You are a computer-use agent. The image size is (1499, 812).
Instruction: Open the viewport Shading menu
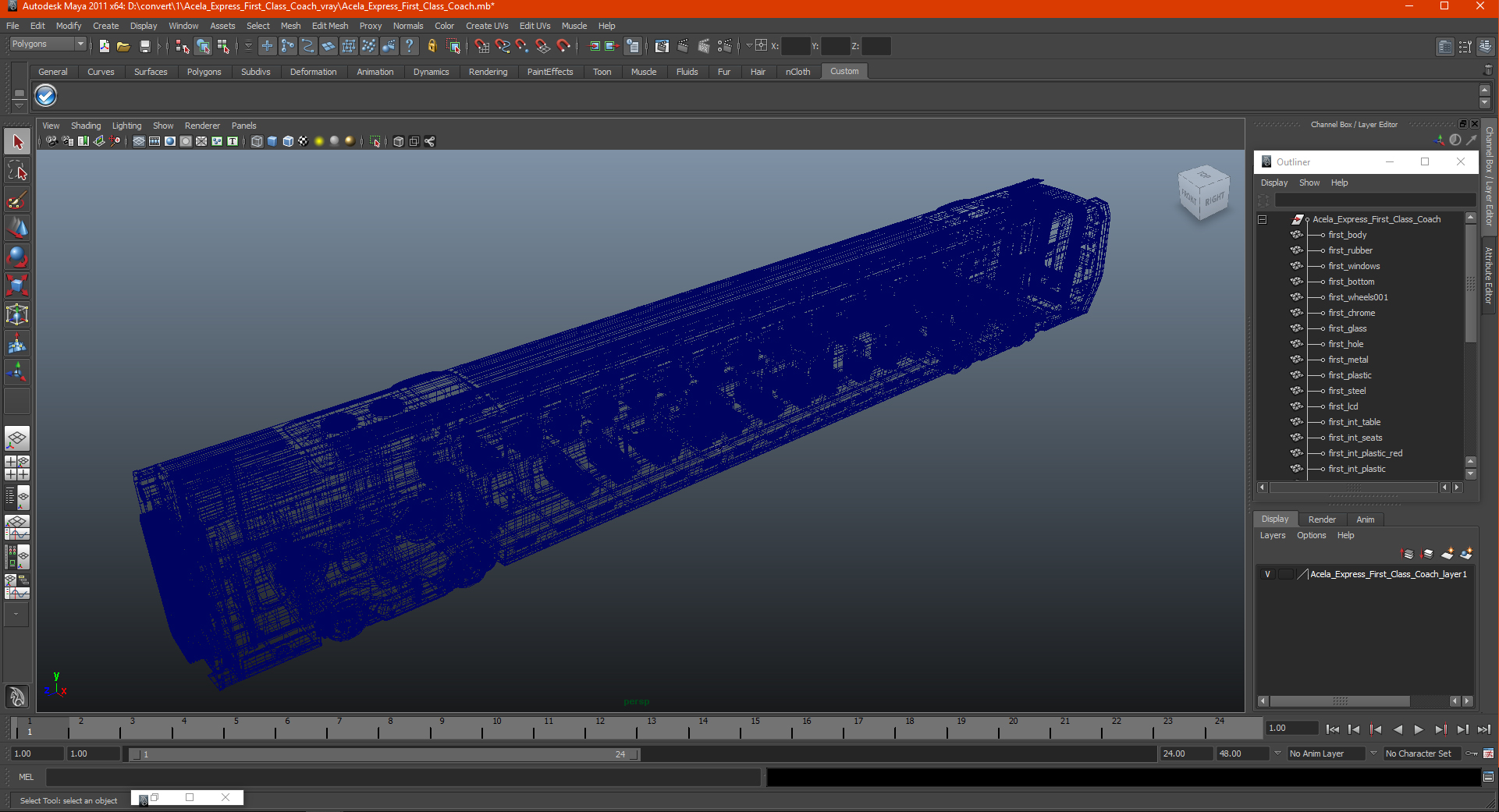tap(86, 126)
